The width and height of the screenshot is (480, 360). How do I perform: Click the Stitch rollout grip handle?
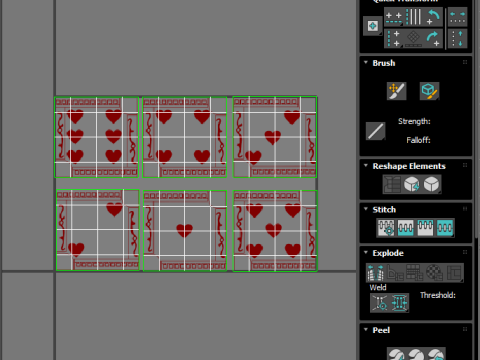[x=465, y=209]
